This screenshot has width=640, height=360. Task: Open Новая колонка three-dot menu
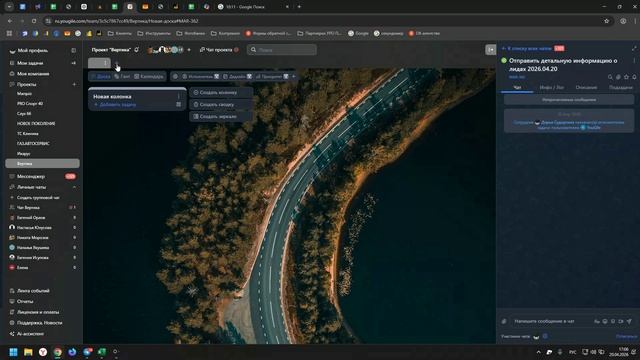178,97
